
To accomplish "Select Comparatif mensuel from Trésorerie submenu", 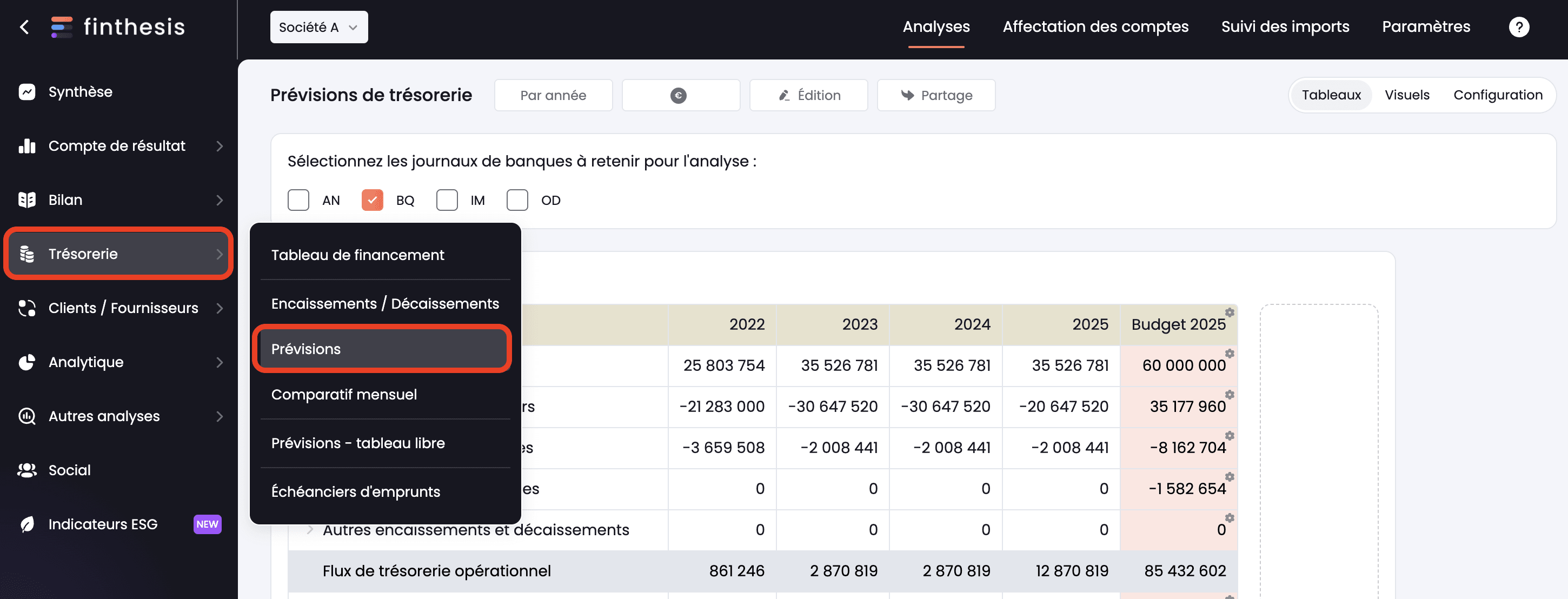I will point(344,395).
